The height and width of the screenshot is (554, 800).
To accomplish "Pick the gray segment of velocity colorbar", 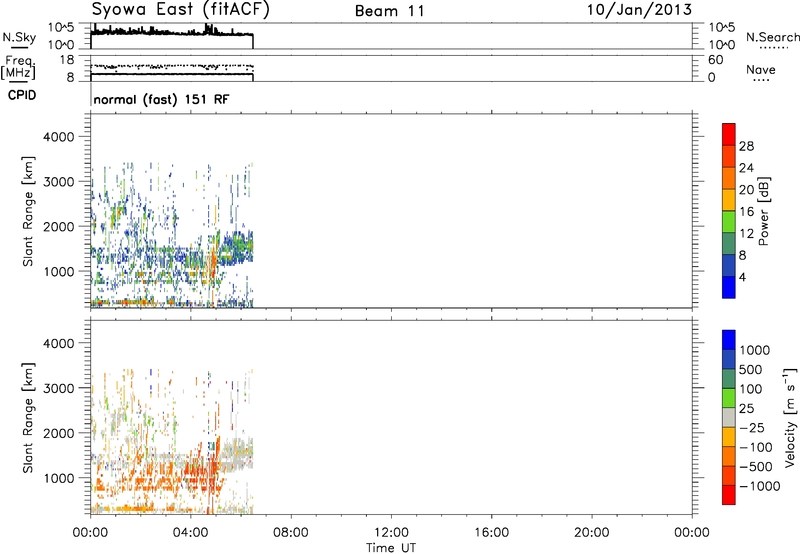I will tap(729, 417).
